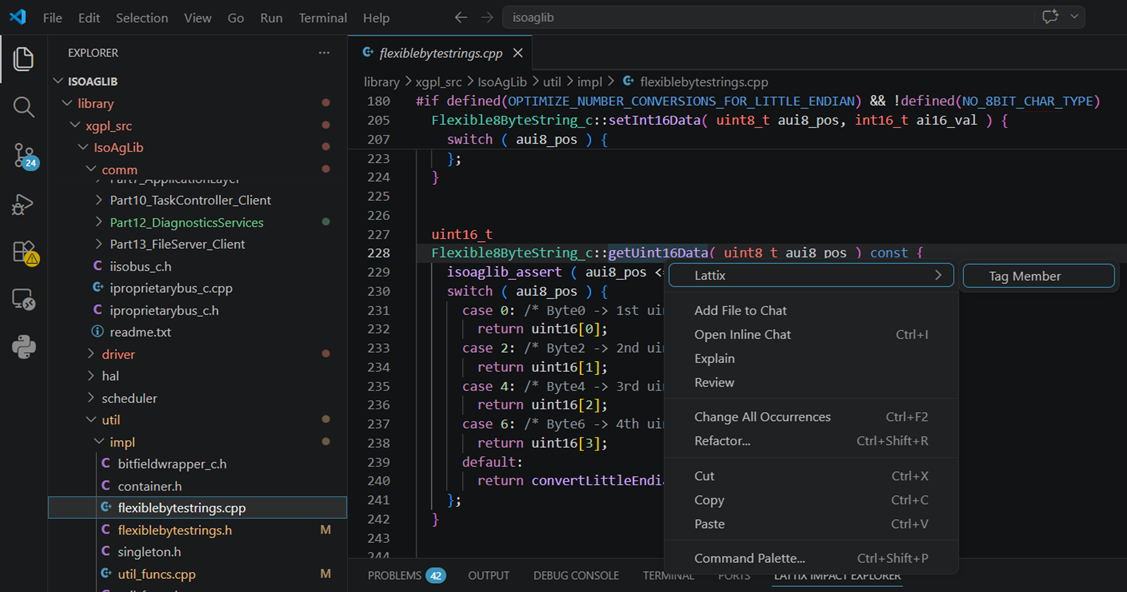
Task: Click the info icon of readme.txt
Action: point(97,332)
